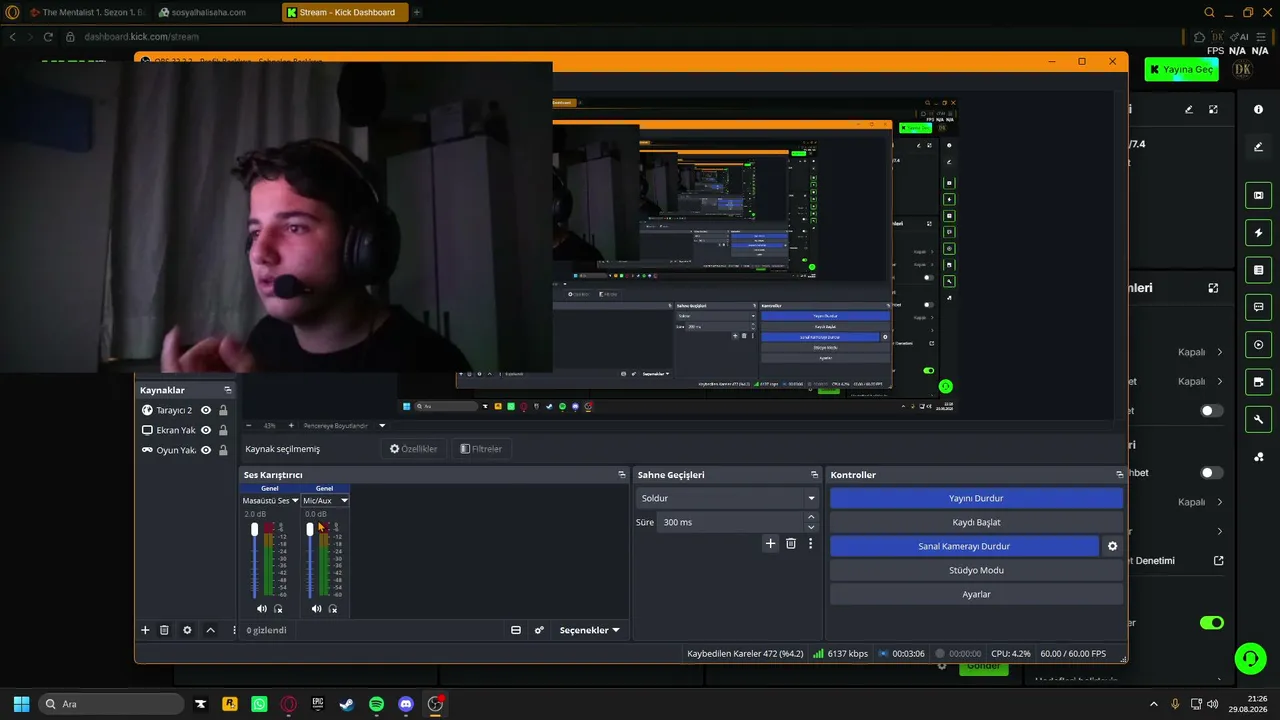Enable Stüdyo Modu
Screen dimensions: 1280x720
click(x=976, y=570)
